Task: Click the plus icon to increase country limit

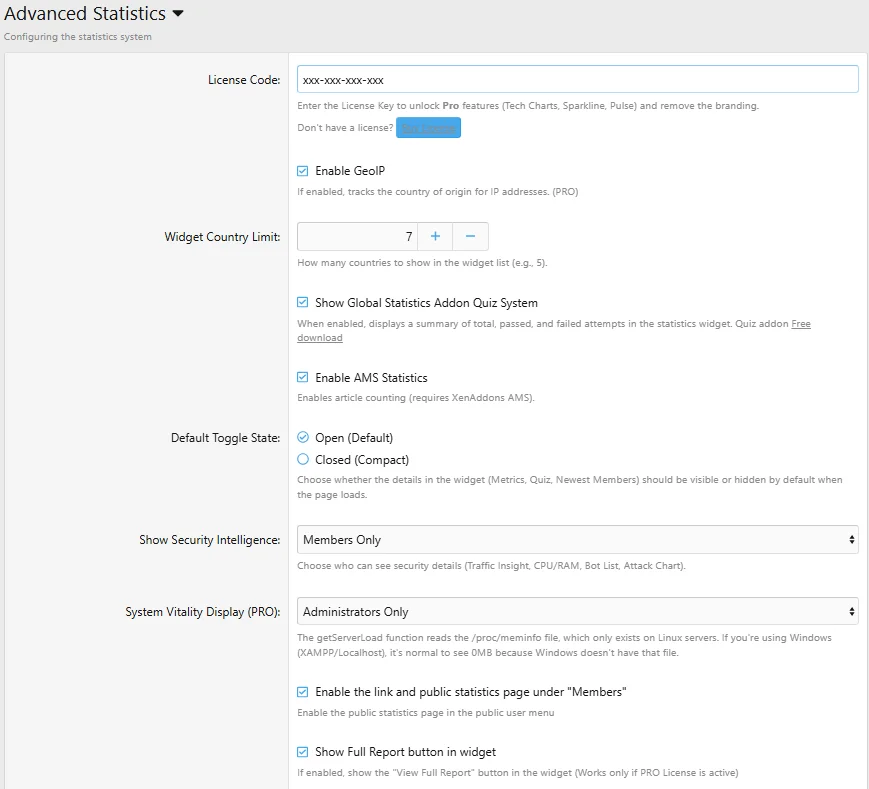Action: (x=435, y=237)
